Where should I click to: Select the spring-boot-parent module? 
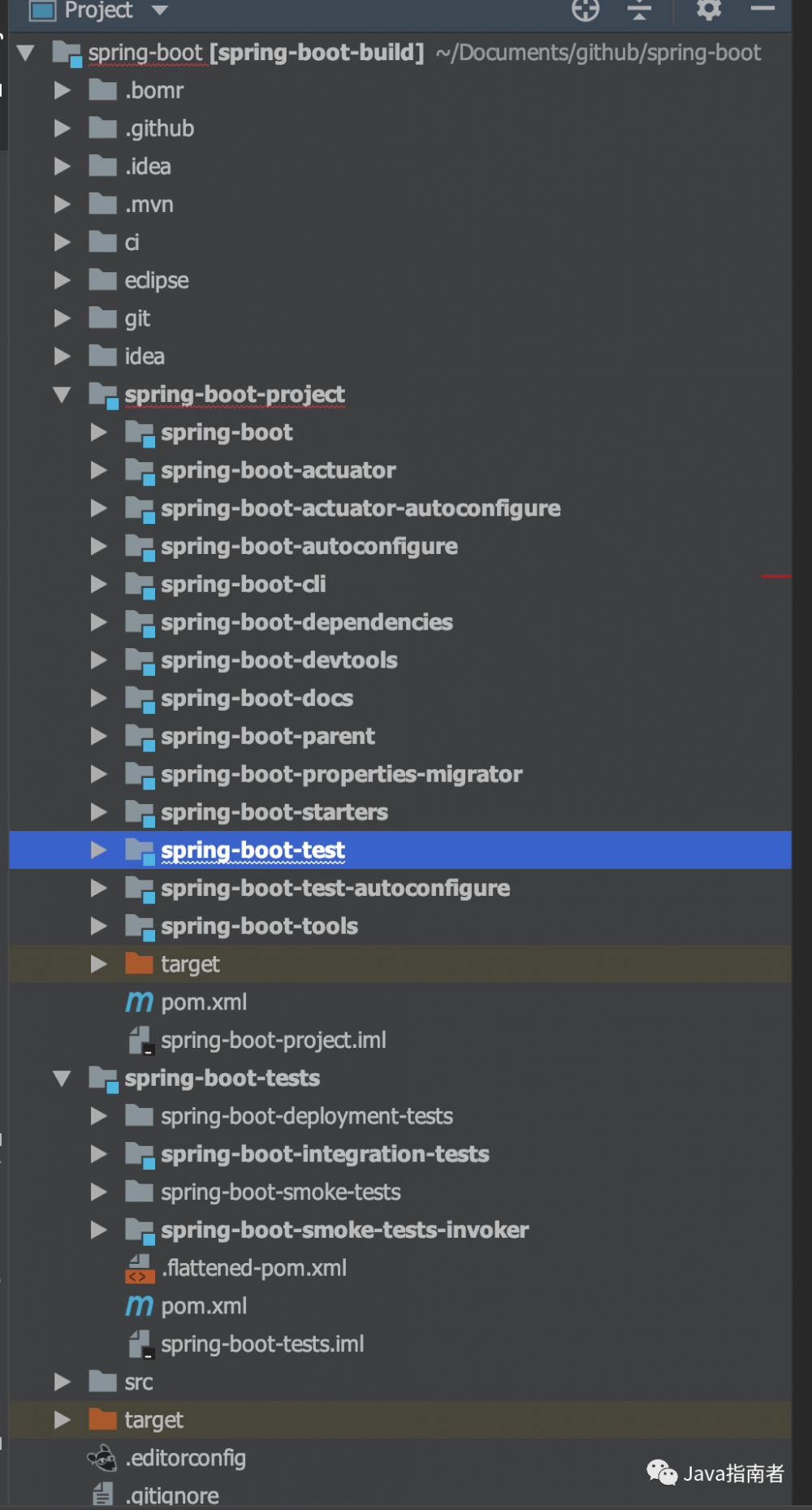click(x=268, y=737)
